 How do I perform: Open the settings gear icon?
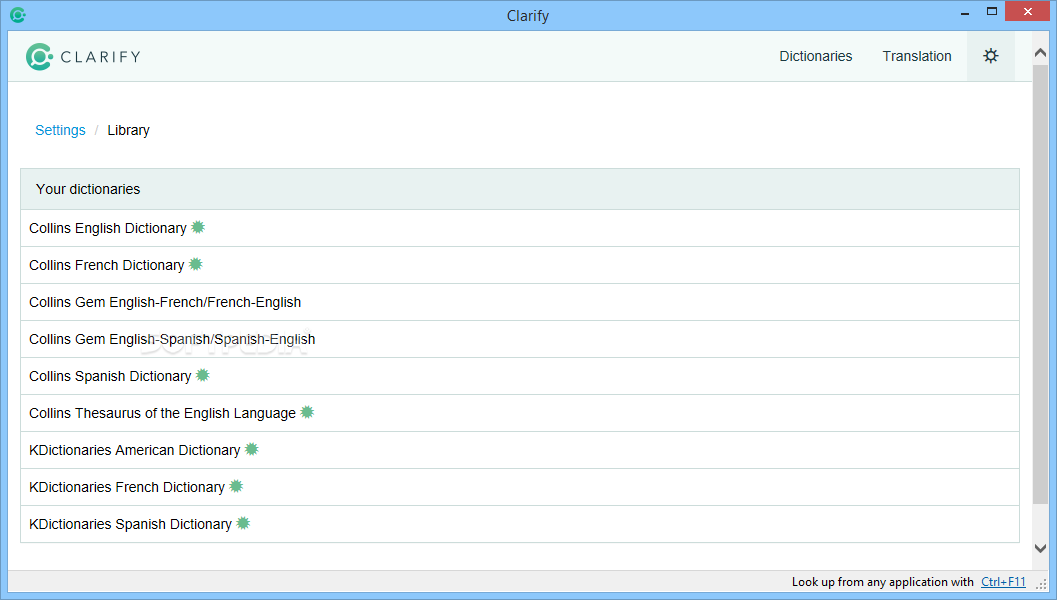[x=990, y=56]
